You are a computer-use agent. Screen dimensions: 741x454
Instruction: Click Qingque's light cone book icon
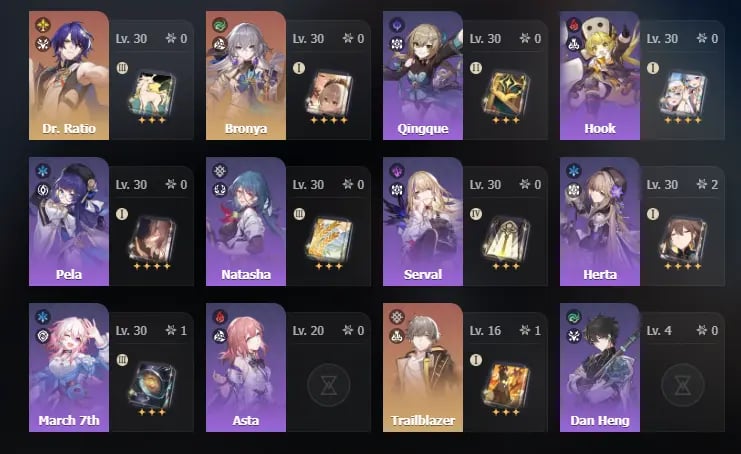click(x=506, y=94)
